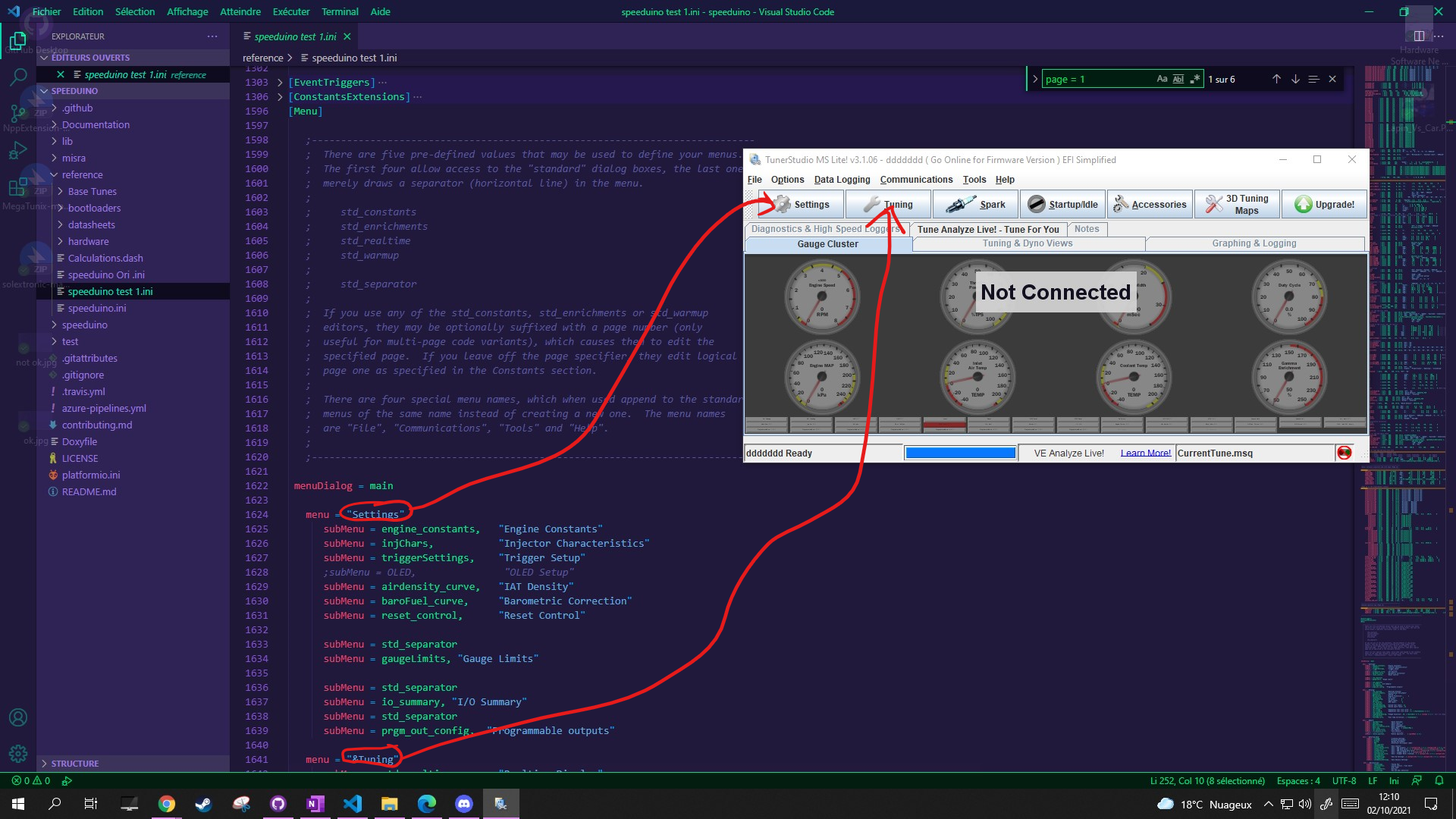Open the Explorer view in the activity bar
Screen dimensions: 1456x819
tap(18, 40)
